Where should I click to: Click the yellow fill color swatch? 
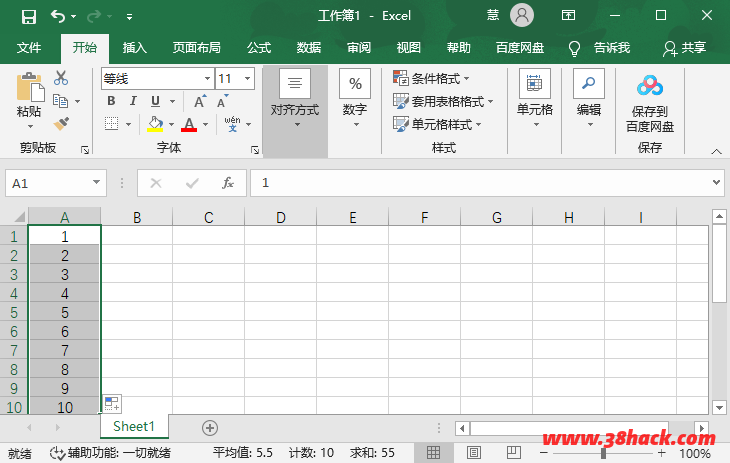coord(155,124)
